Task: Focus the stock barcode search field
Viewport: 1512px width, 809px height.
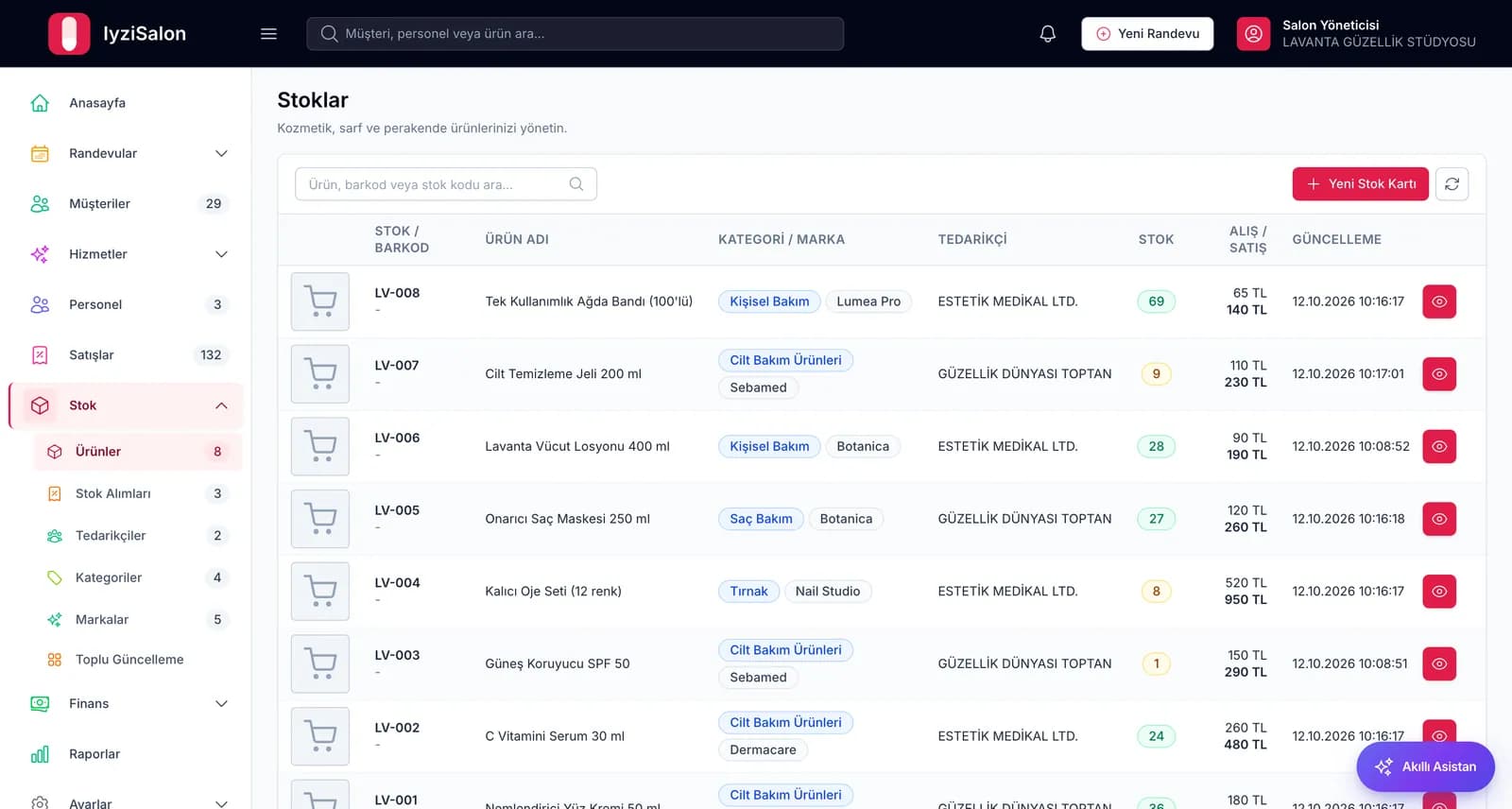Action: [x=446, y=184]
